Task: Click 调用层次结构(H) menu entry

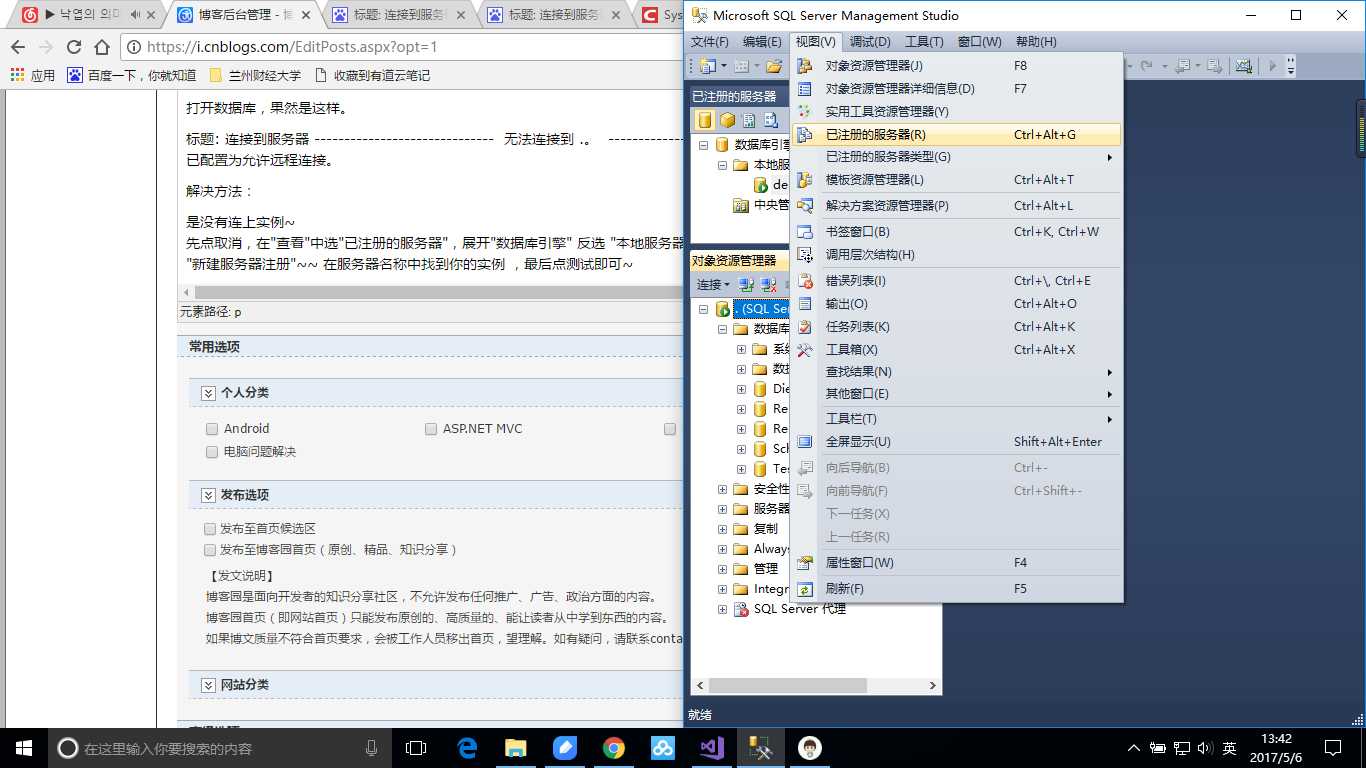Action: pyautogui.click(x=956, y=254)
